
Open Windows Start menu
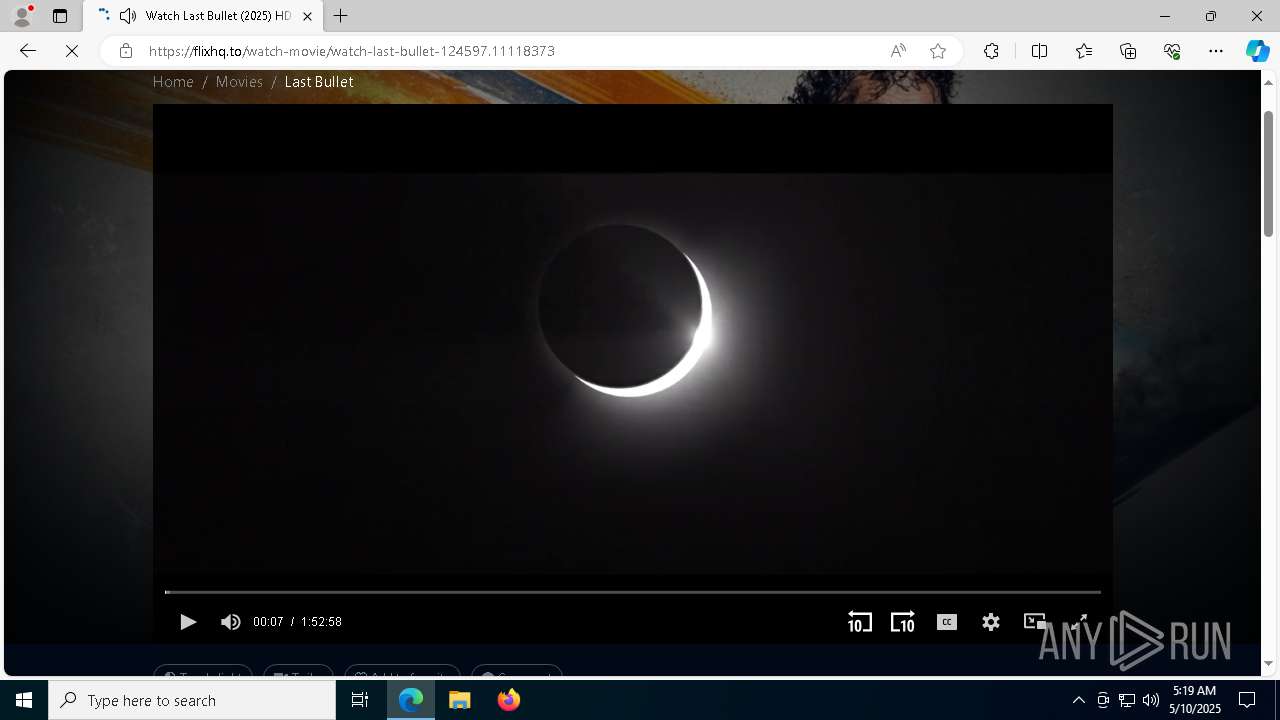[24, 700]
